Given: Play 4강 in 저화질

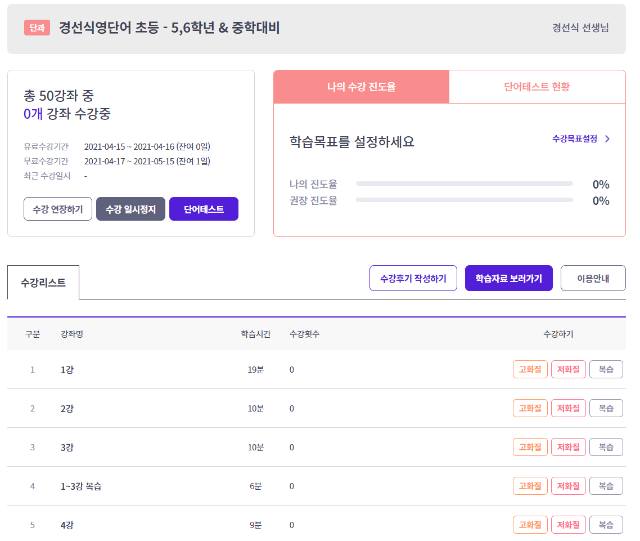Looking at the screenshot, I should (568, 525).
